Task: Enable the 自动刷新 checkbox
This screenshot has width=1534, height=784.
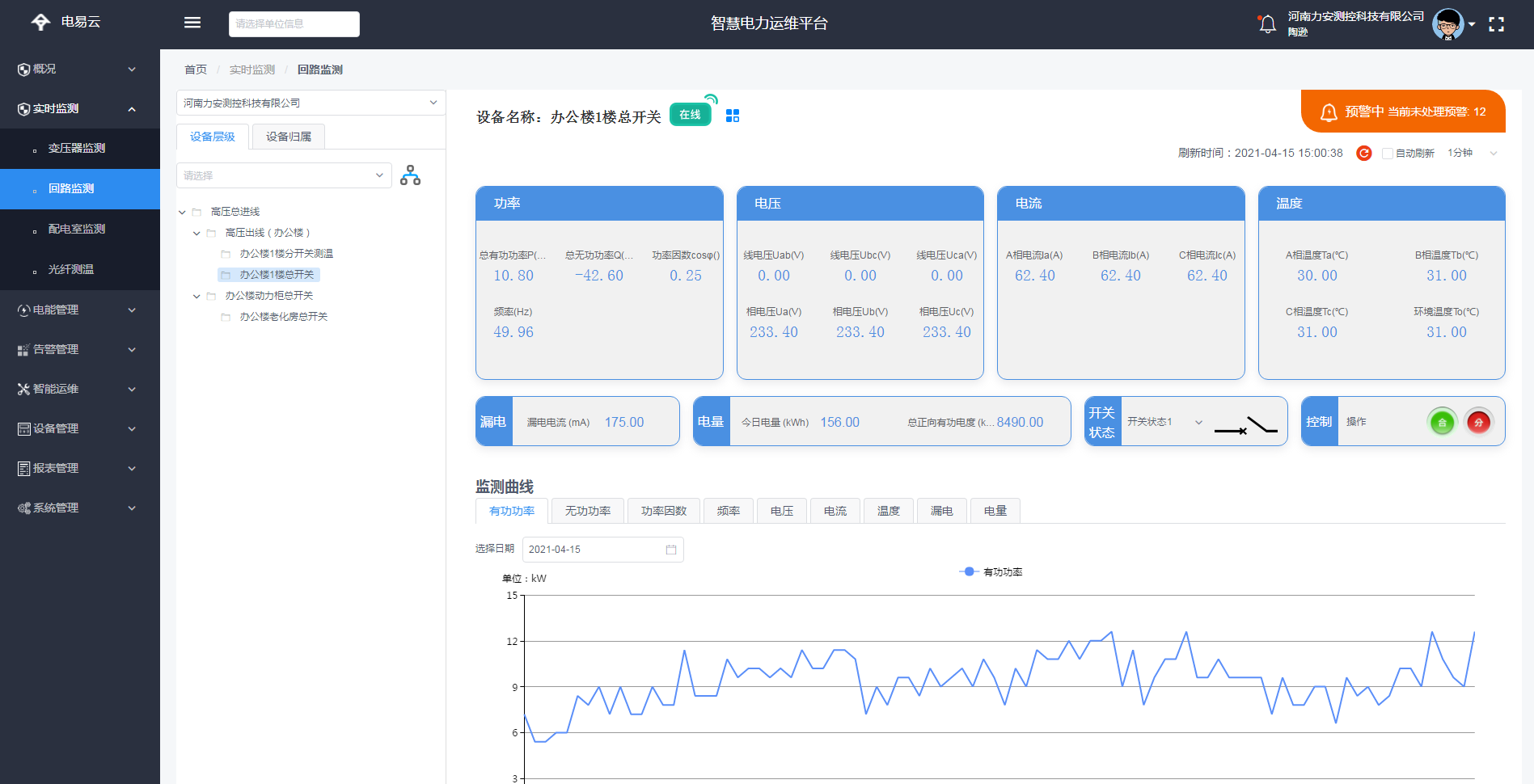Action: 1388,154
